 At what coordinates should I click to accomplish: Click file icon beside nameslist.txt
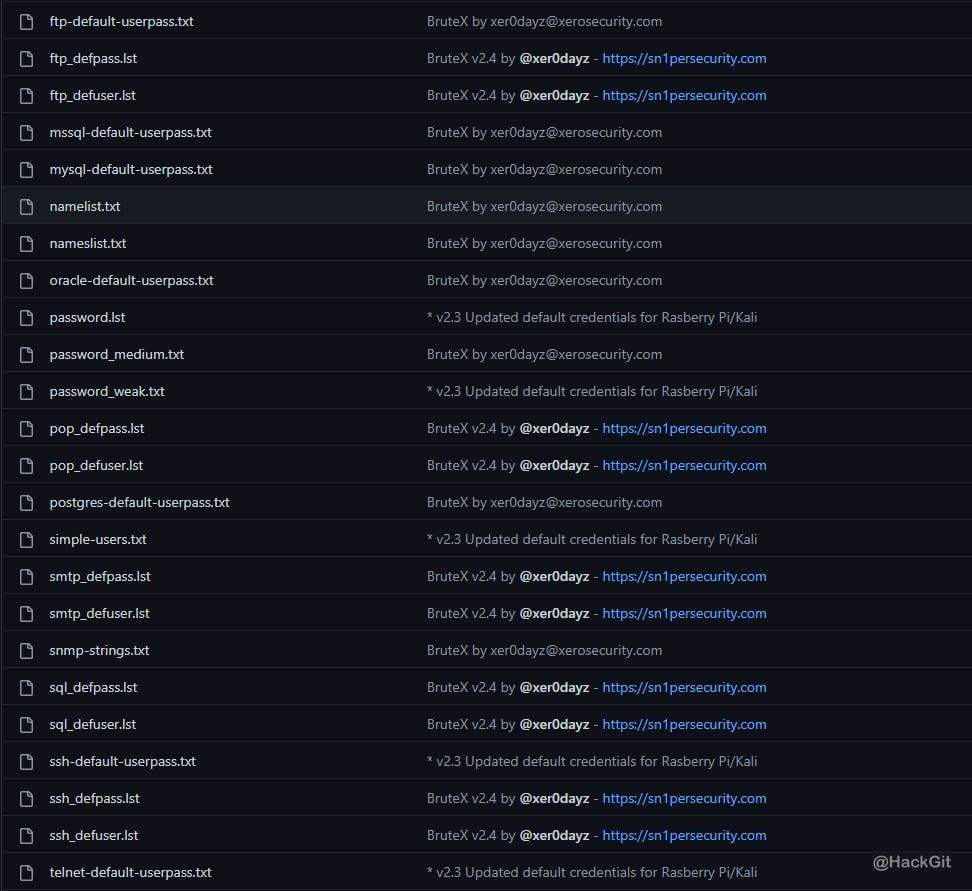click(27, 244)
